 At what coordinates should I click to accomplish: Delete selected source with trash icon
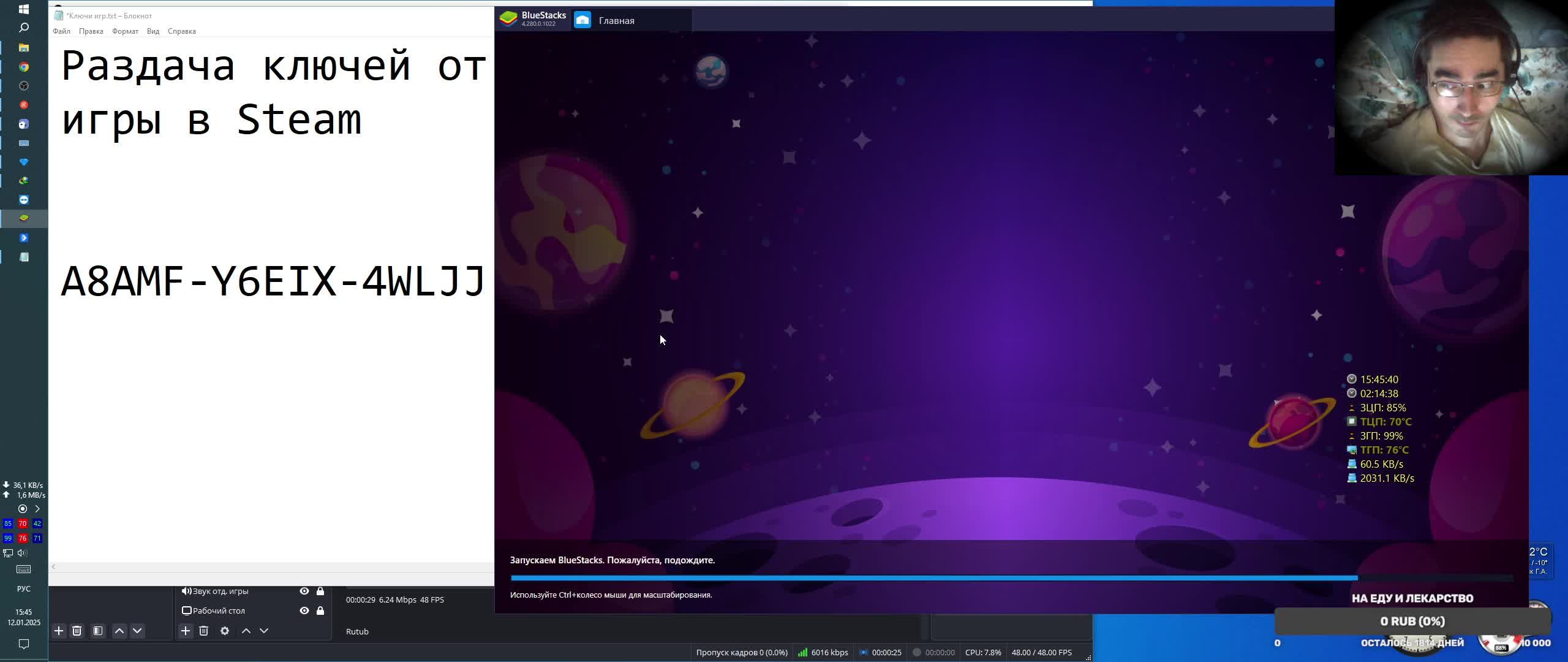point(204,631)
